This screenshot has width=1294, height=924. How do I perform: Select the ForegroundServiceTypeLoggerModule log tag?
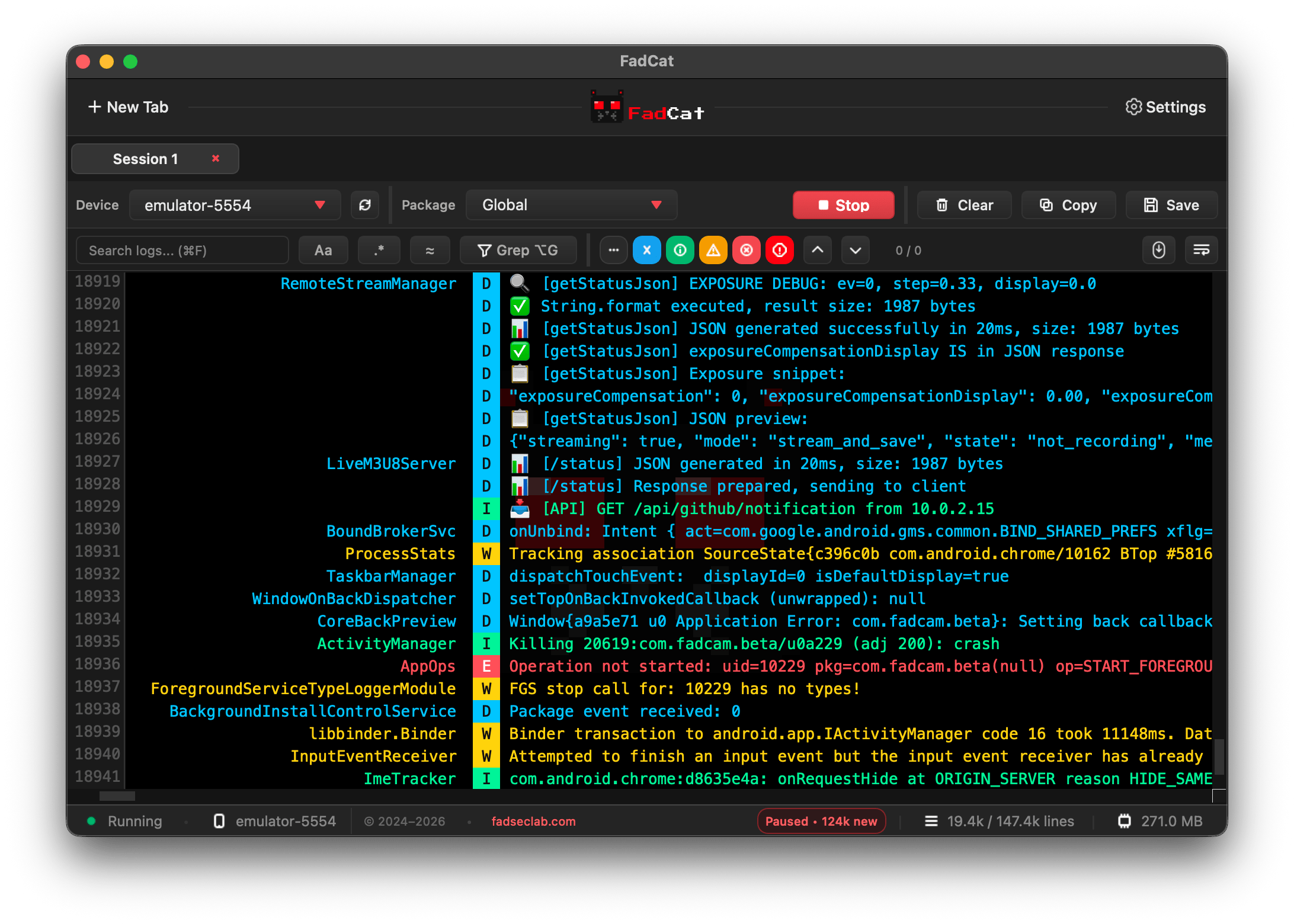(303, 689)
